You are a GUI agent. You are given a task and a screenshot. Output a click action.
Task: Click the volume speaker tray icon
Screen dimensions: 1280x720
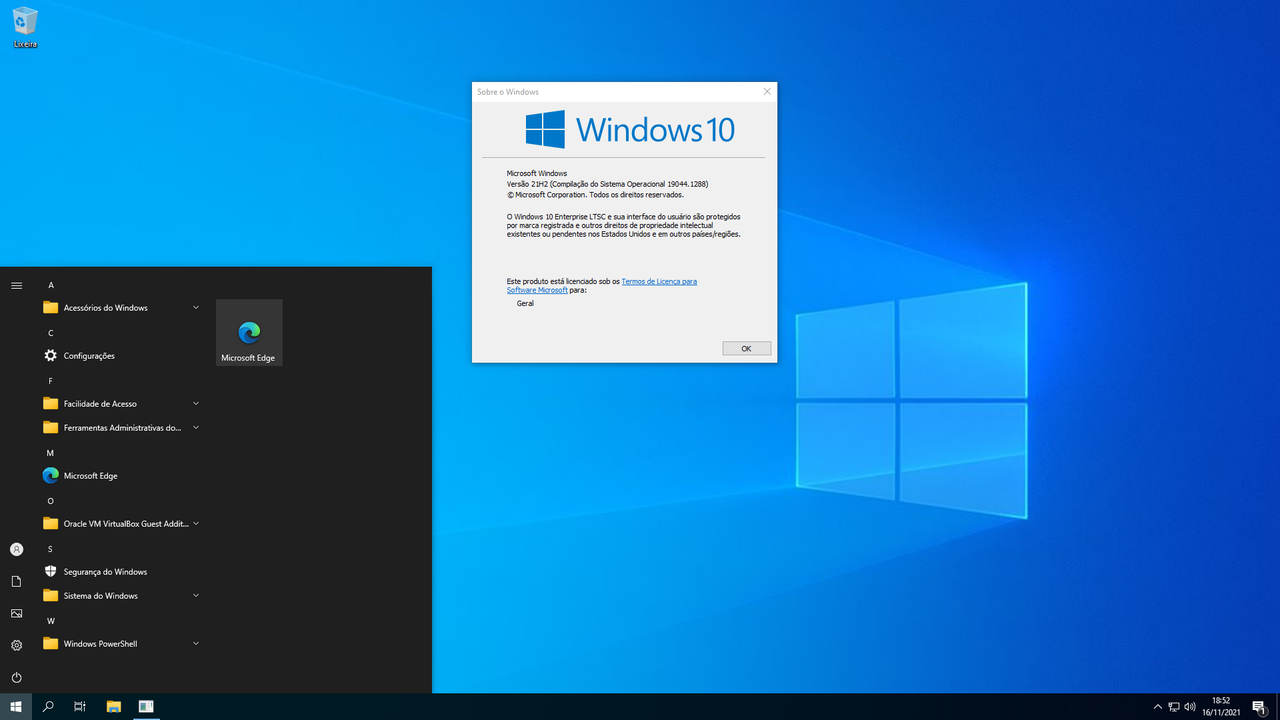1190,707
